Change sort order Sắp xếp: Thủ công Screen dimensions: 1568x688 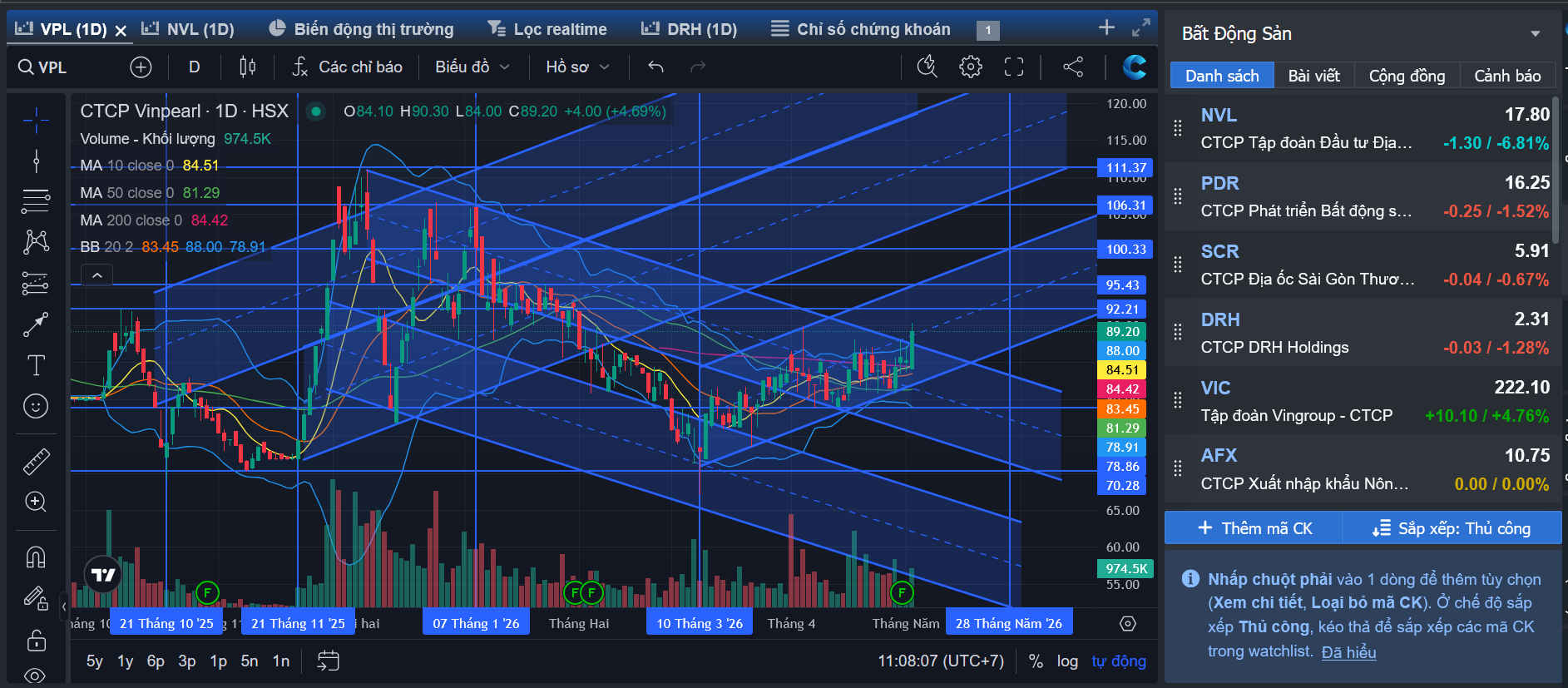(1452, 528)
